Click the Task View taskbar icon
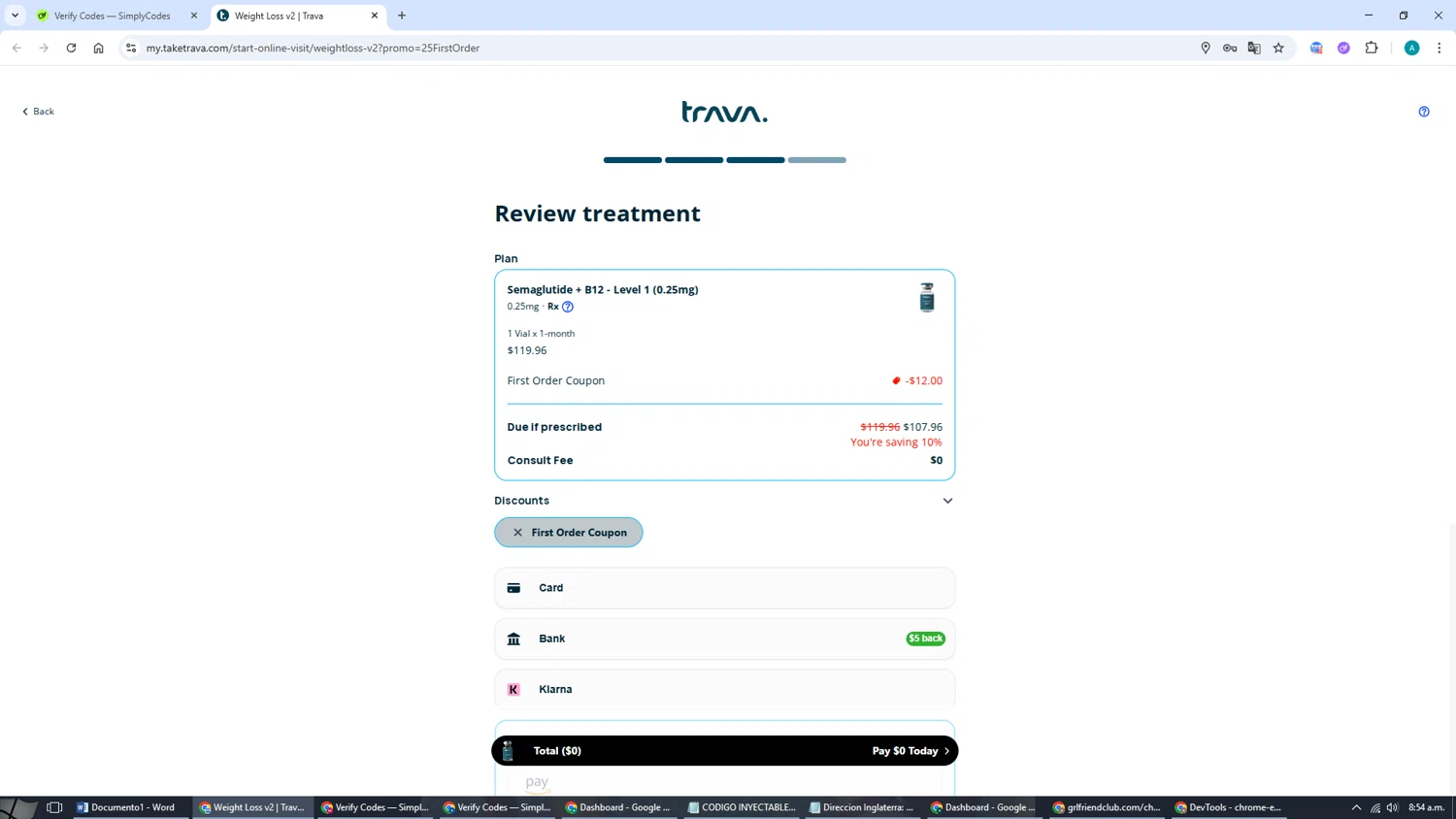Image resolution: width=1456 pixels, height=819 pixels. coord(54,807)
